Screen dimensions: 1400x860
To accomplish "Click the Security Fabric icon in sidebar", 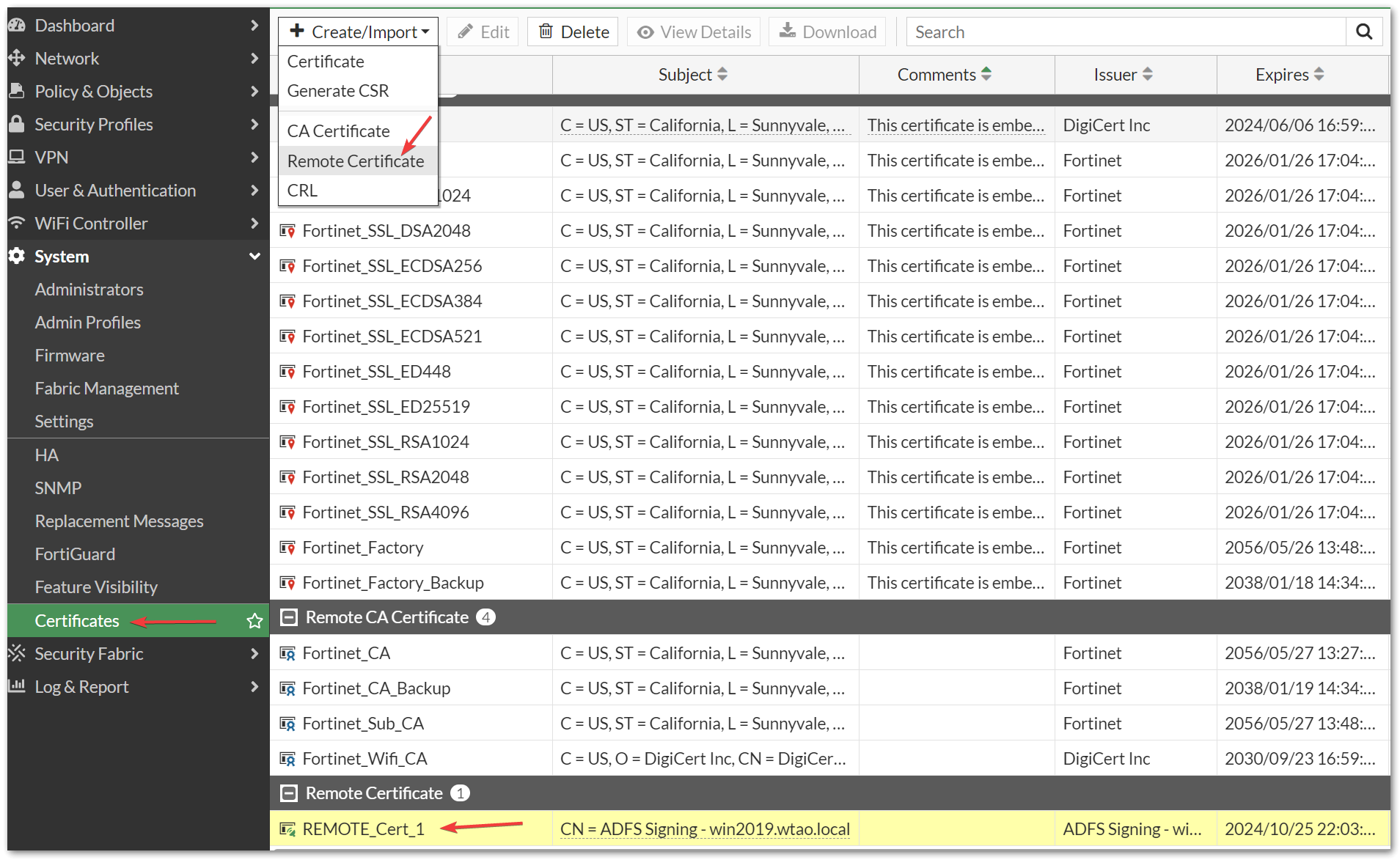I will (x=17, y=653).
